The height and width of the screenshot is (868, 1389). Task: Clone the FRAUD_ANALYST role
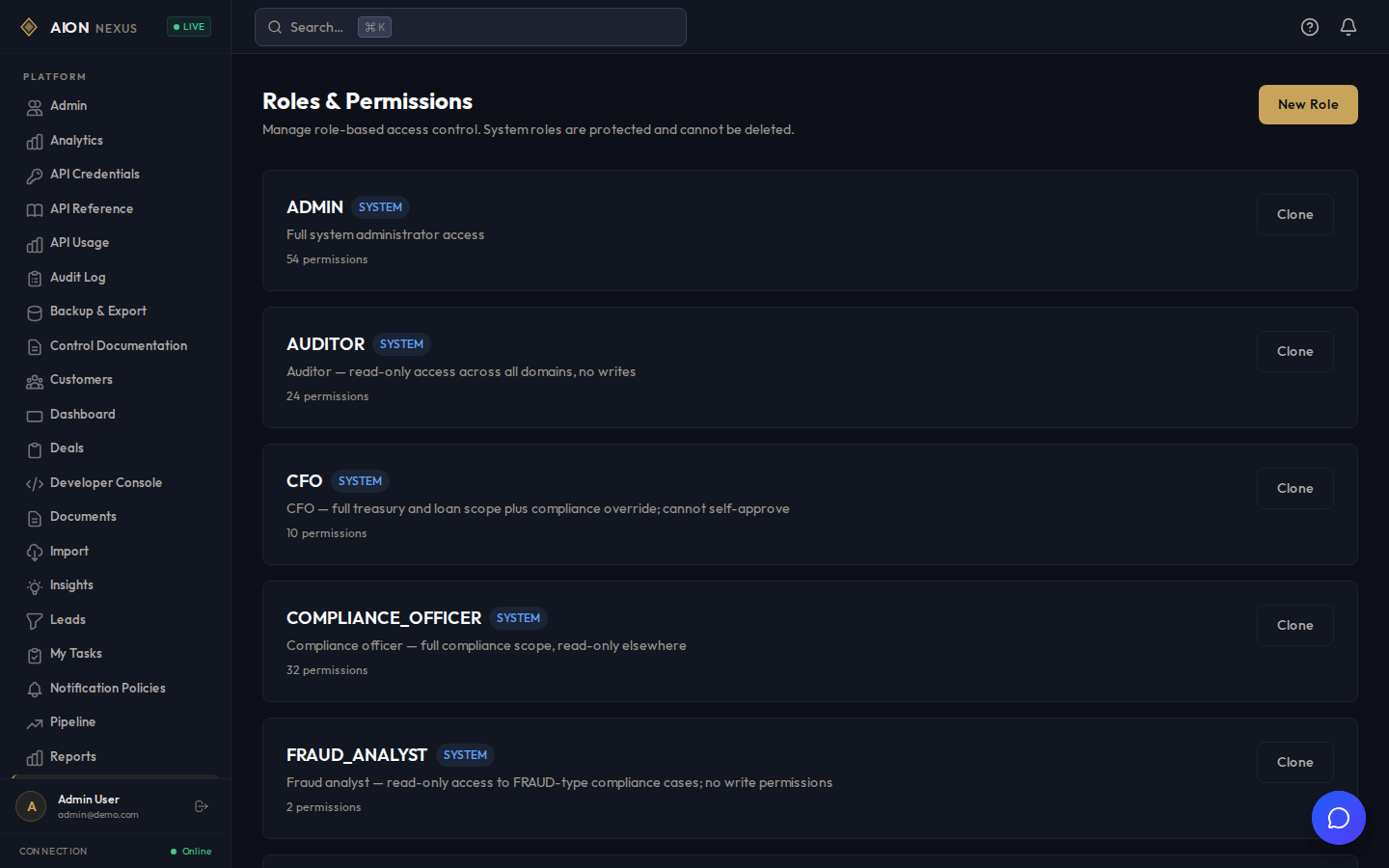1295,762
